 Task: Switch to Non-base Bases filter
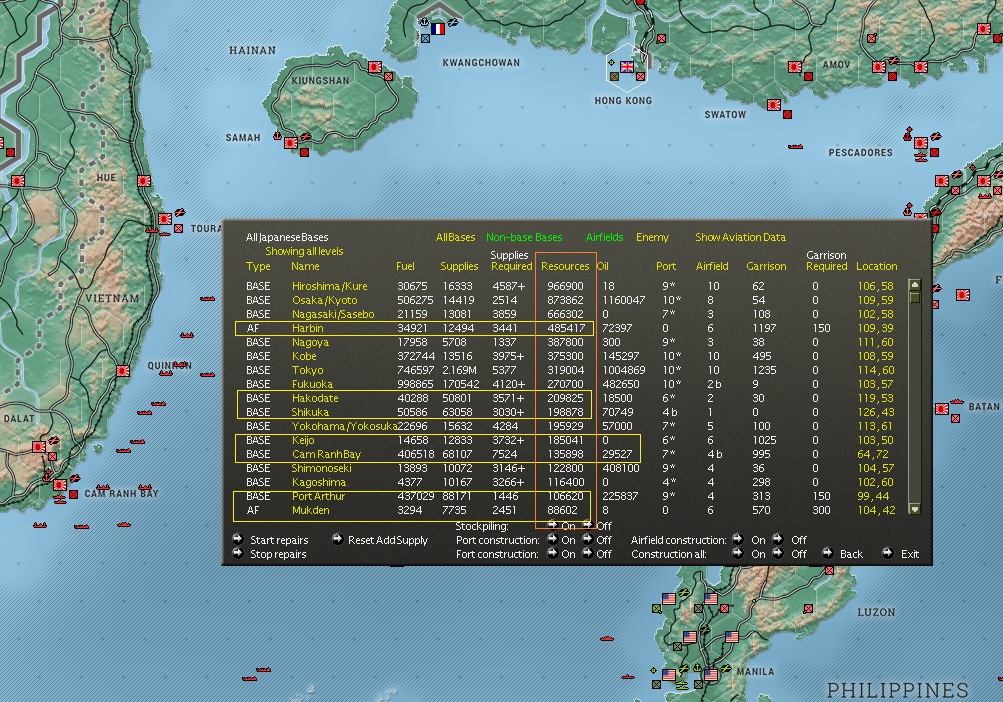coord(524,238)
